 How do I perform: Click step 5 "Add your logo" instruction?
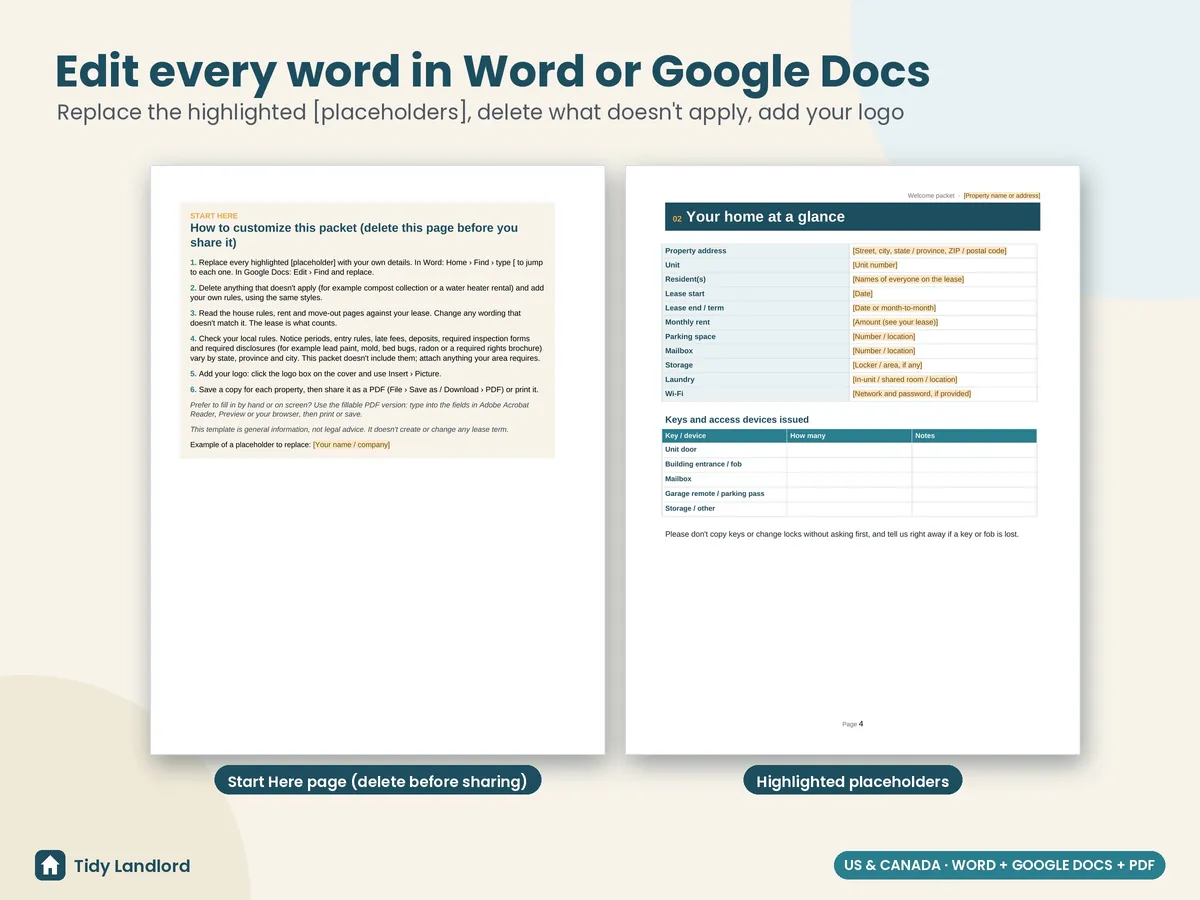315,373
